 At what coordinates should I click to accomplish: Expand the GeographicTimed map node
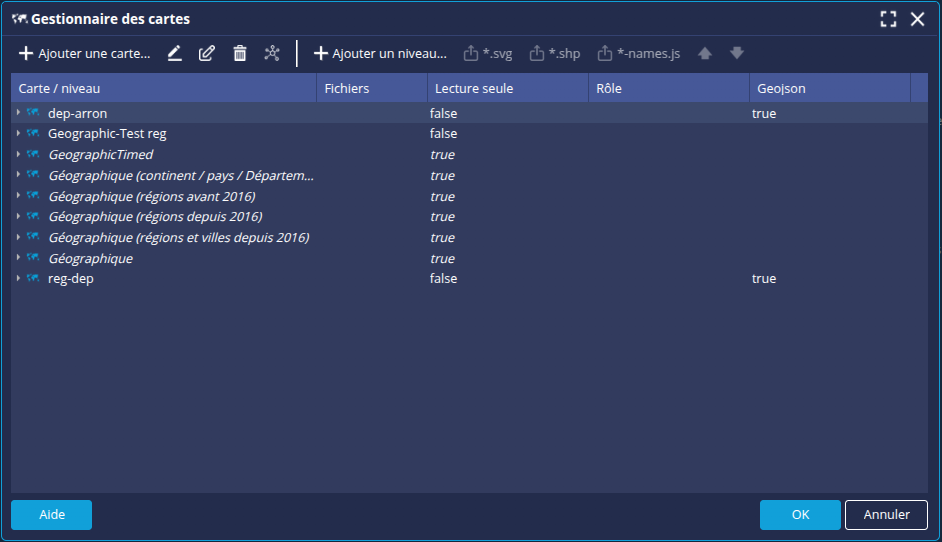19,155
